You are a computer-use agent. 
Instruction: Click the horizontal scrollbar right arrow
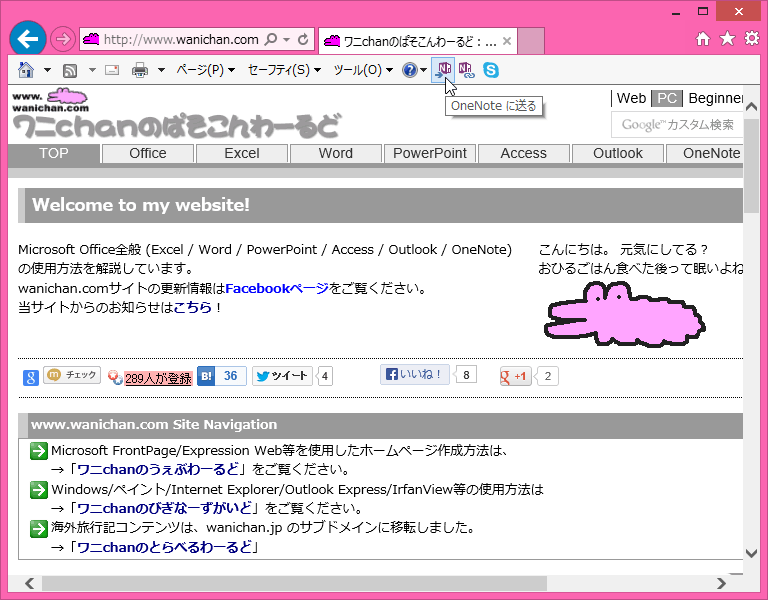click(x=721, y=583)
